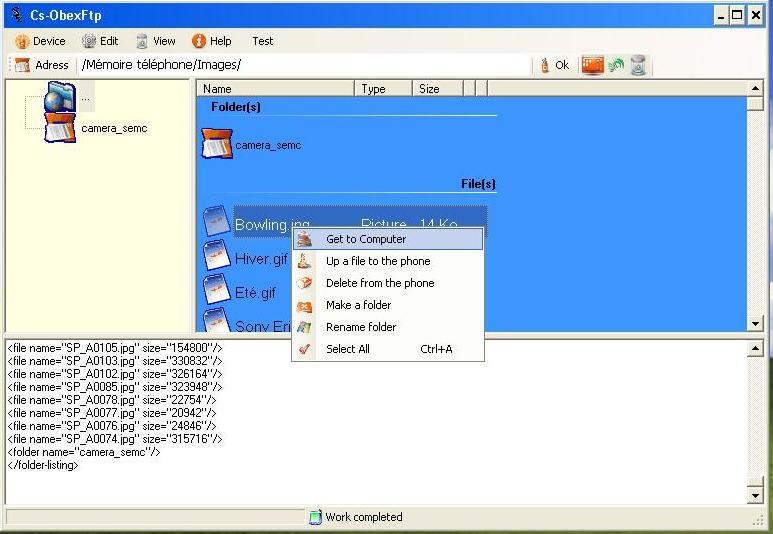
Task: Click file list scrollbar down arrow
Action: [755, 323]
